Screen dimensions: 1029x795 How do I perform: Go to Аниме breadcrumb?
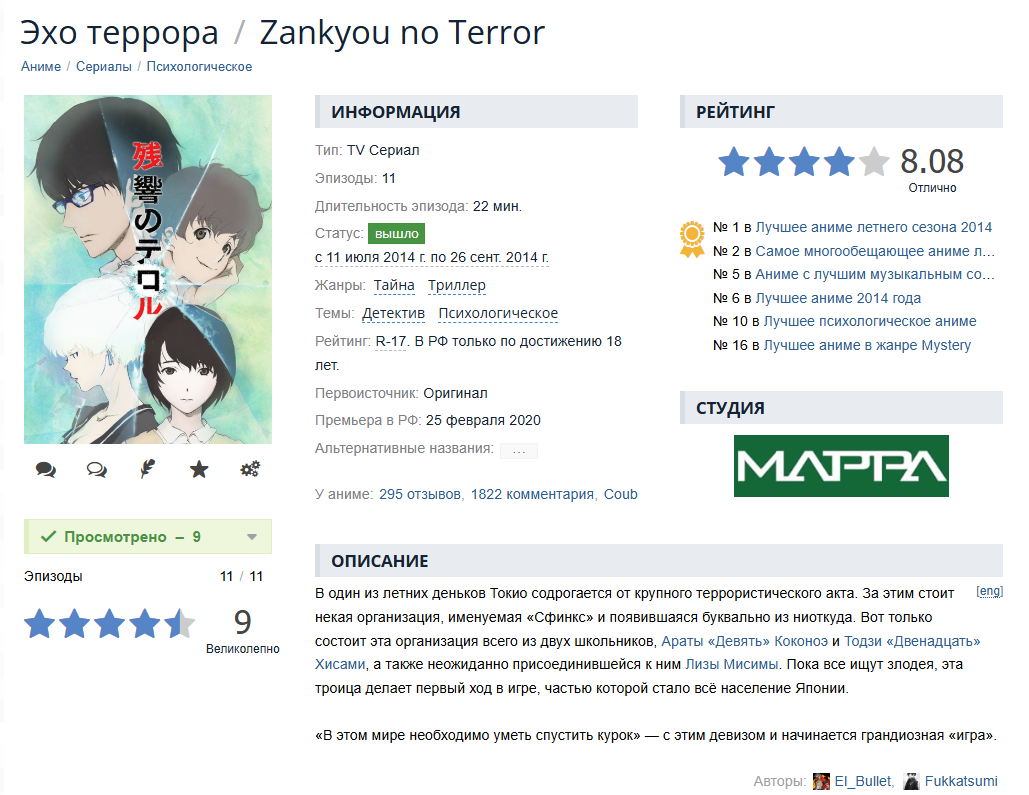41,66
